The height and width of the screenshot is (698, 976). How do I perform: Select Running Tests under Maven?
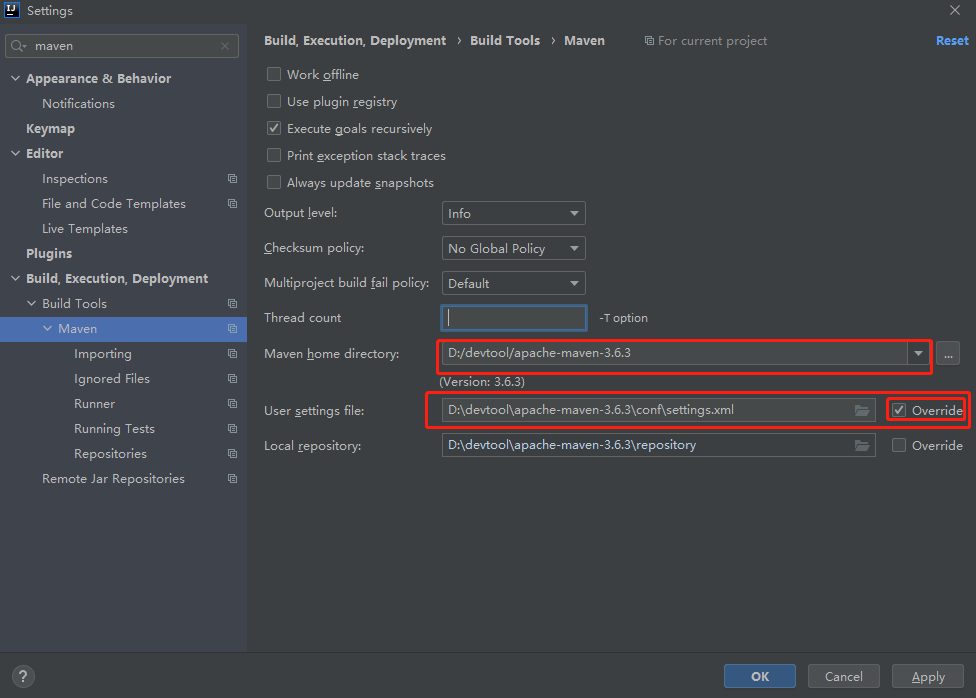tap(115, 428)
